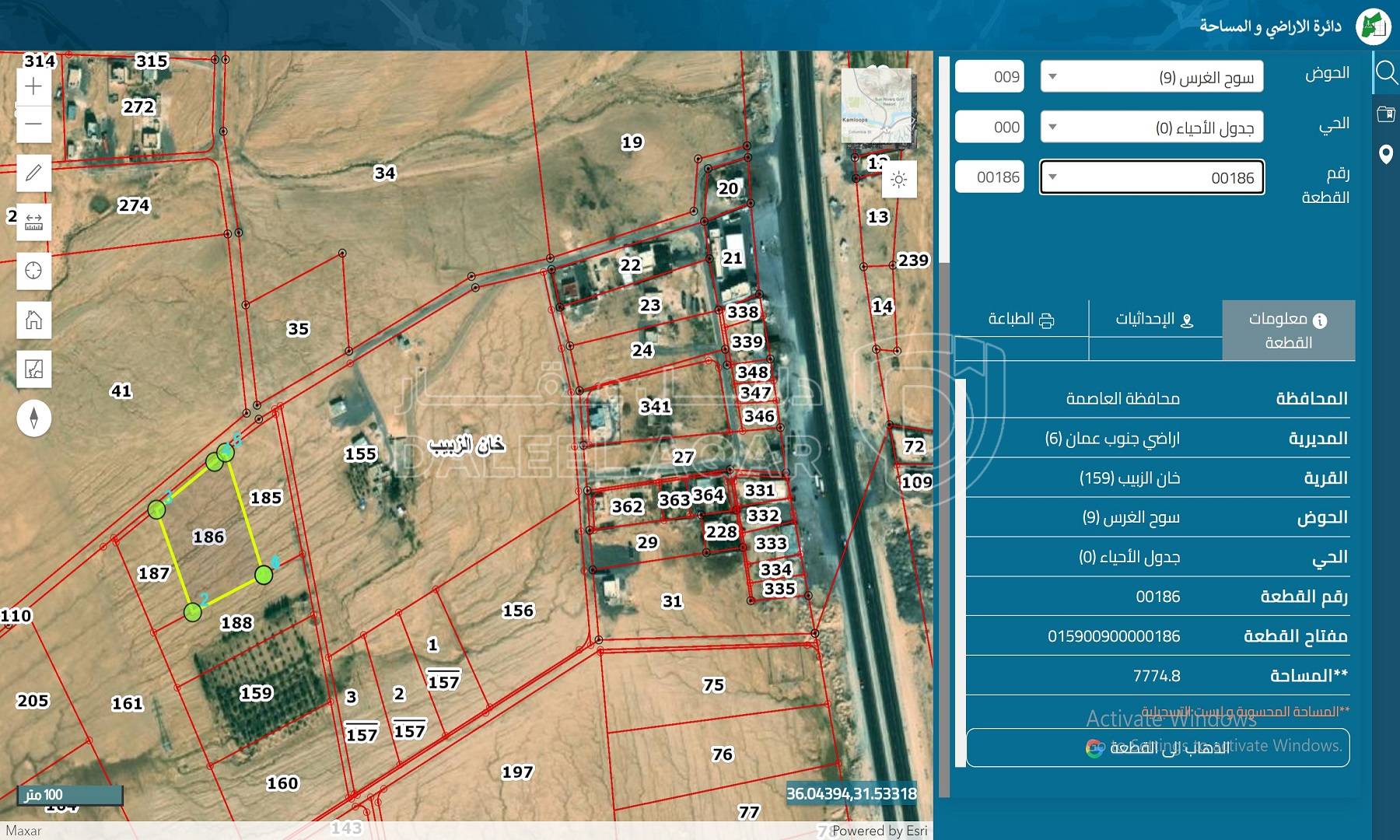This screenshot has height=840, width=1400.
Task: Expand the neighborhood dropdown جدول الأحياء
Action: coord(1151,128)
